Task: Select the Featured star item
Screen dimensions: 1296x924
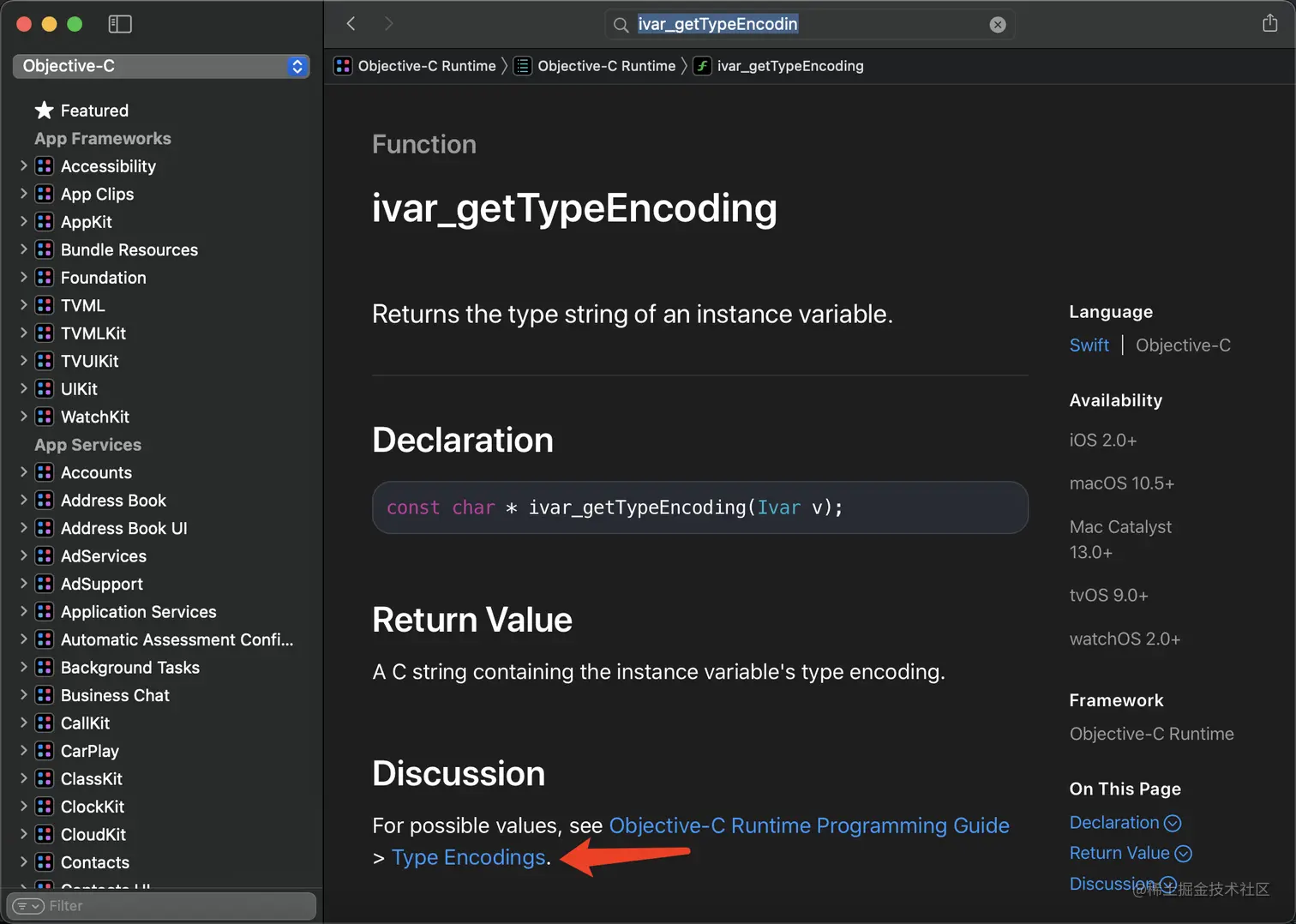Action: [x=81, y=111]
